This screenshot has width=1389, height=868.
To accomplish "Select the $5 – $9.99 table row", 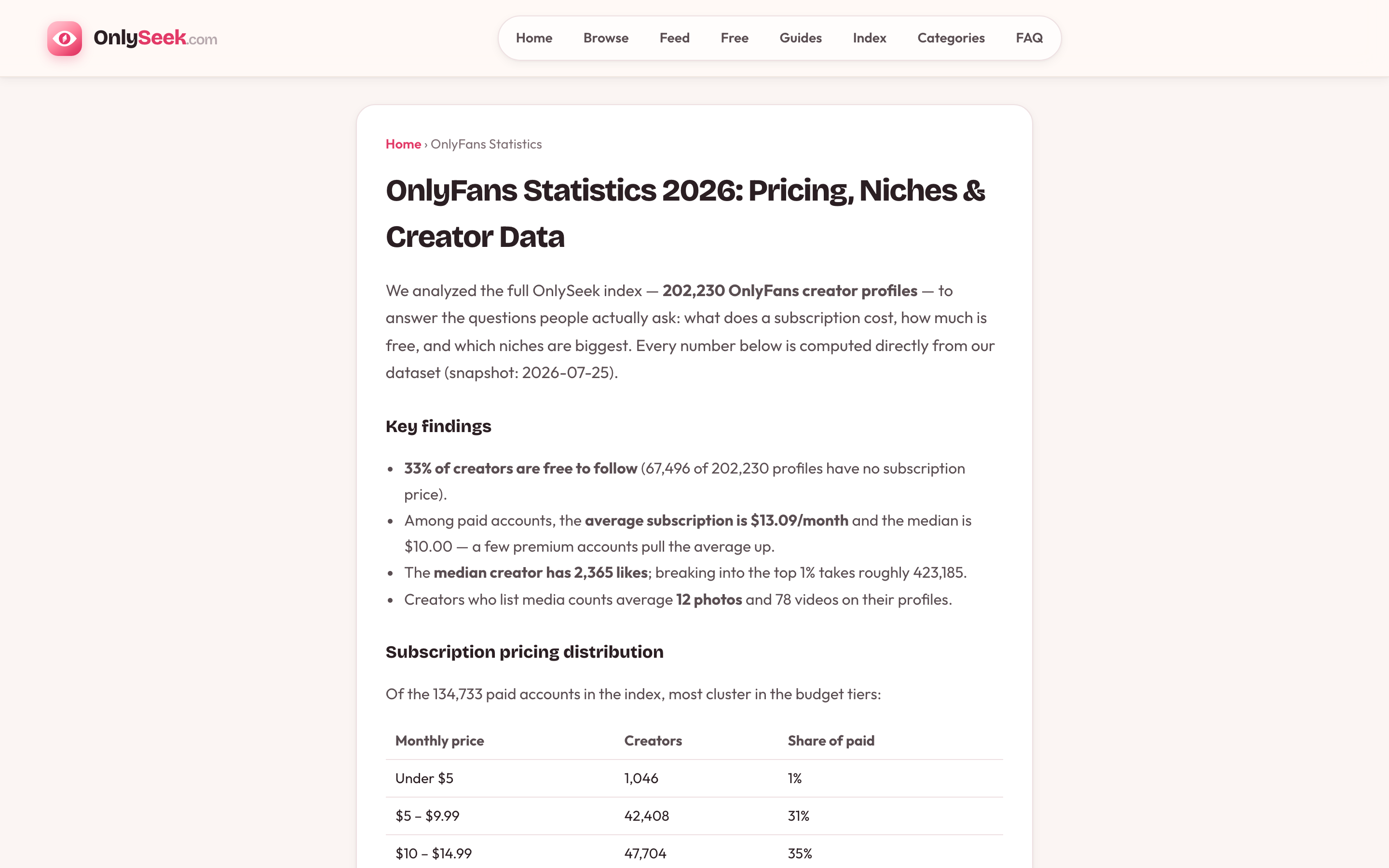I will pyautogui.click(x=694, y=816).
